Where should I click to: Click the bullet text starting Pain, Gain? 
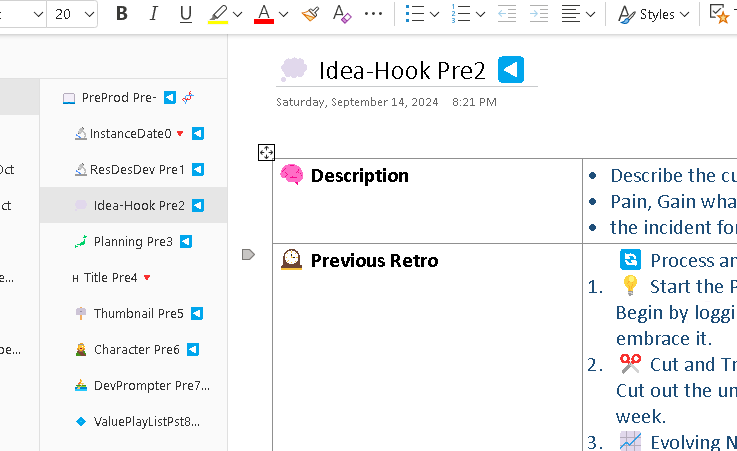[674, 202]
